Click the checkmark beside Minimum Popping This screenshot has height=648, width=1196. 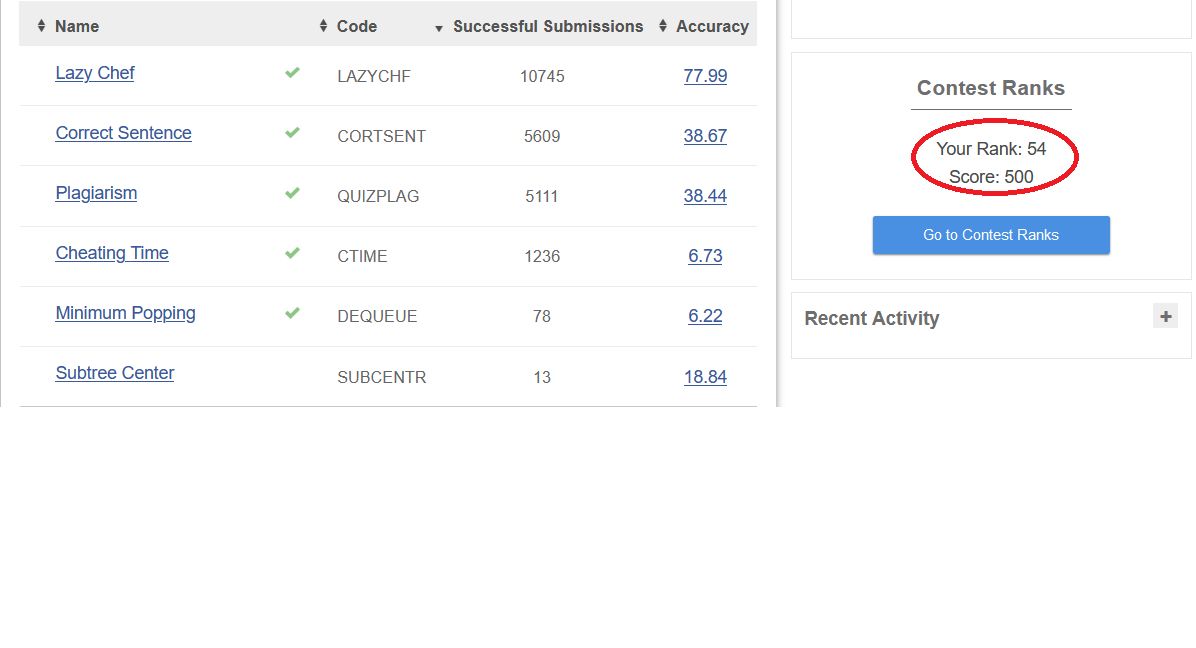point(292,313)
